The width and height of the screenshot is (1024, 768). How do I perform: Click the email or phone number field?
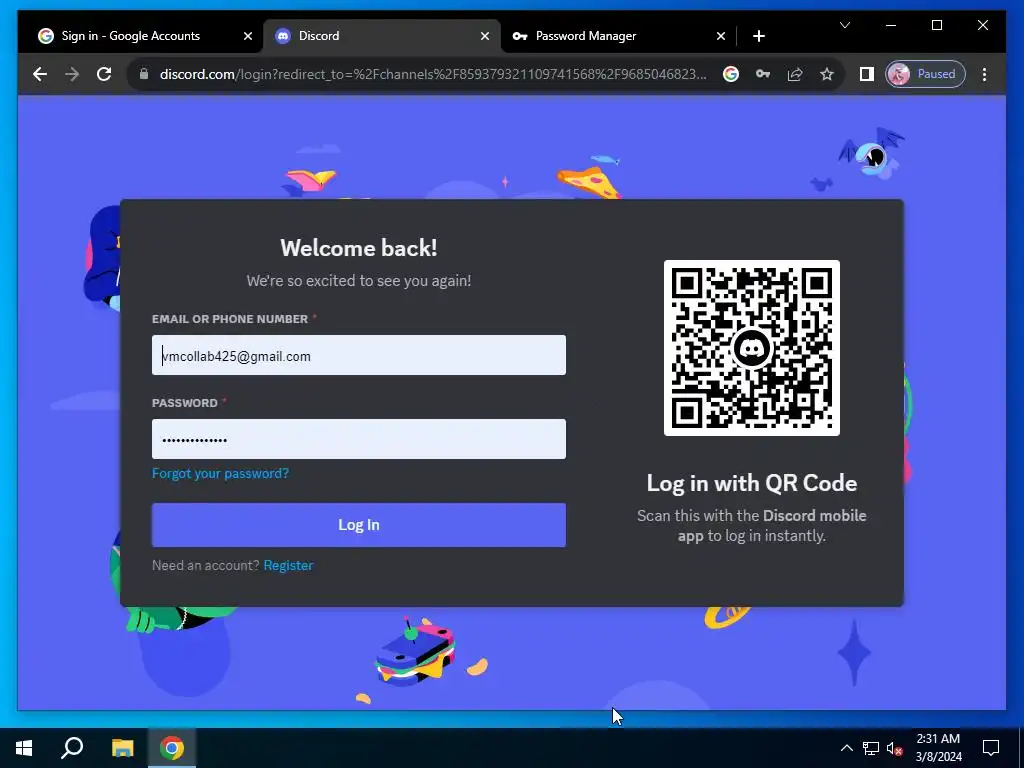point(359,355)
